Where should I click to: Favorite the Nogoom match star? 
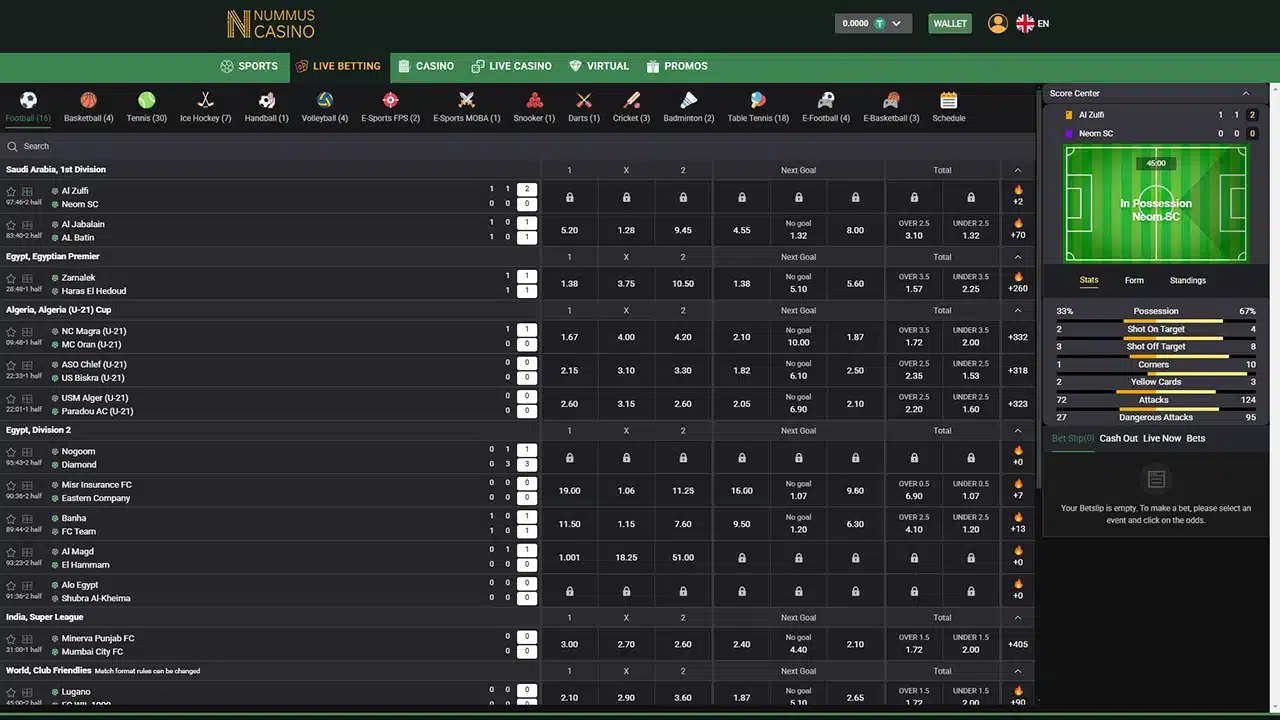click(11, 452)
